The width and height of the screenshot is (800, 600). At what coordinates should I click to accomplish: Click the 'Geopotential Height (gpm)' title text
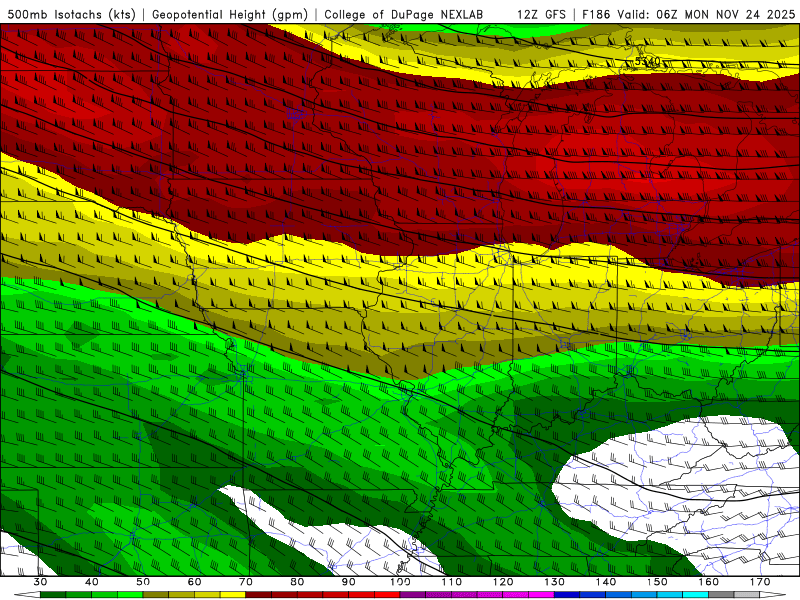coord(230,15)
